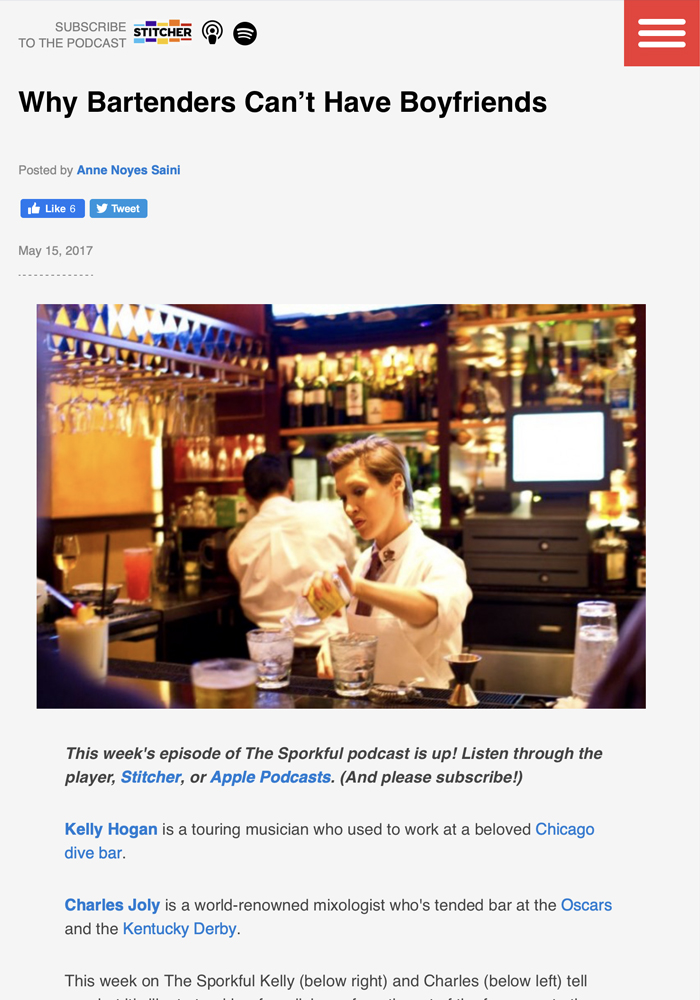Open the Kentucky Derby link
Image resolution: width=700 pixels, height=1000 pixels.
[x=180, y=929]
